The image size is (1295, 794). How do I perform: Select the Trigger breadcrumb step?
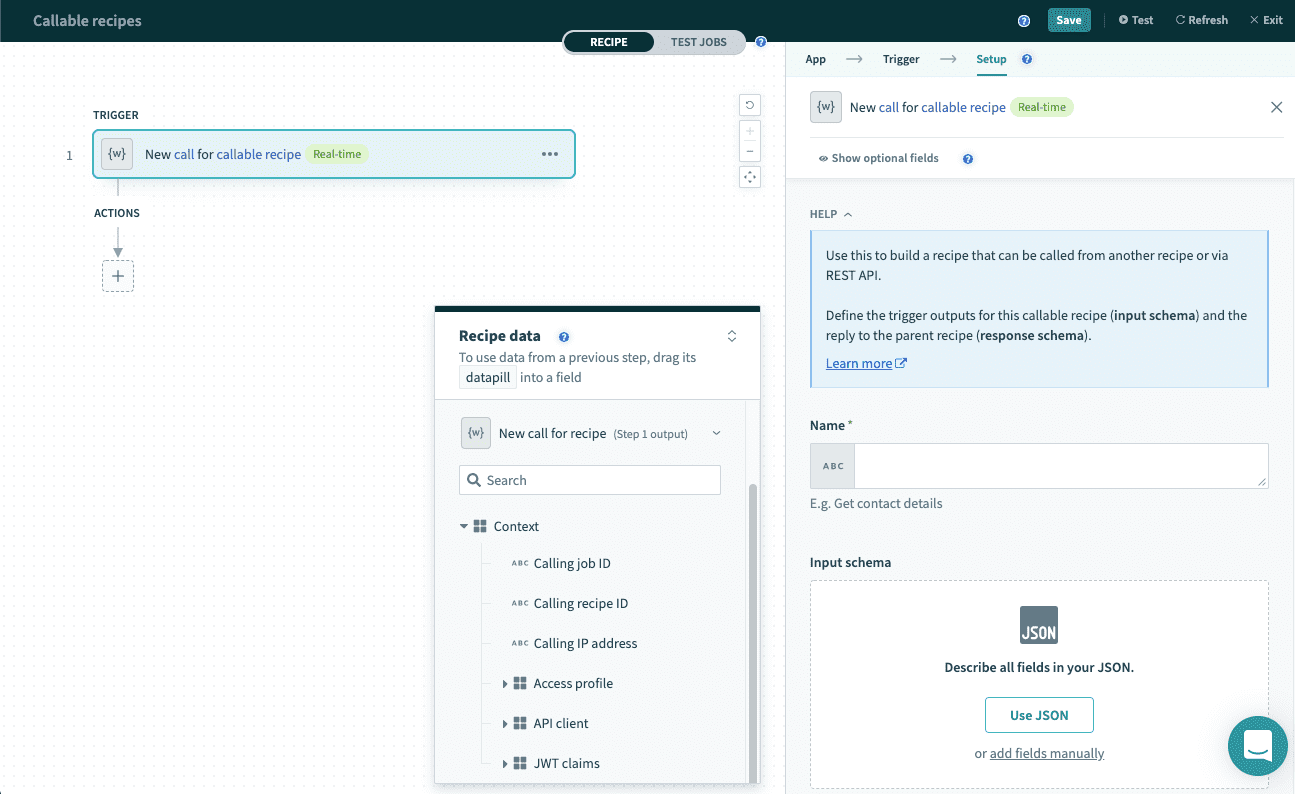[900, 59]
